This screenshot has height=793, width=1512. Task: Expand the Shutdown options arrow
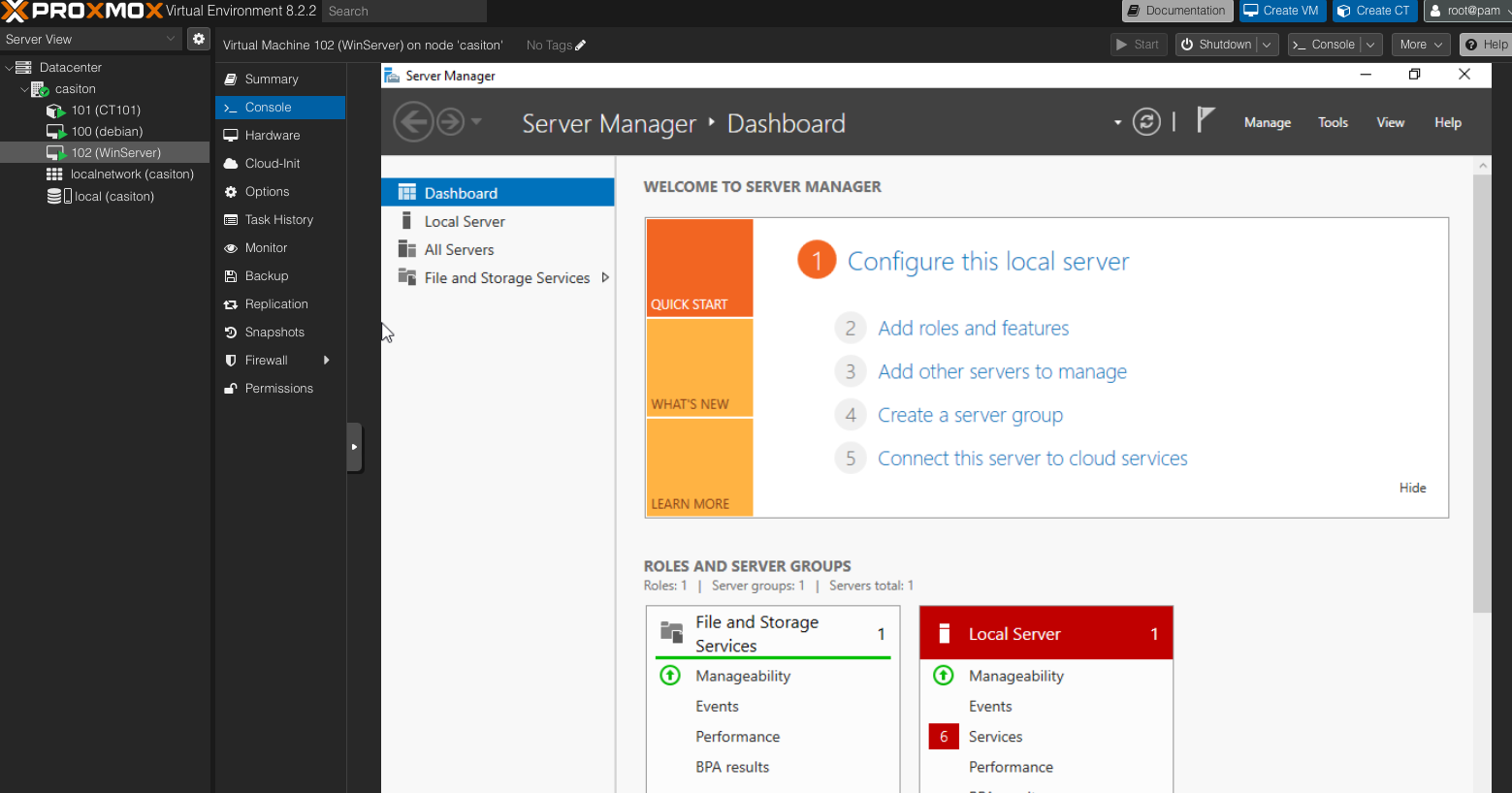(x=1267, y=45)
